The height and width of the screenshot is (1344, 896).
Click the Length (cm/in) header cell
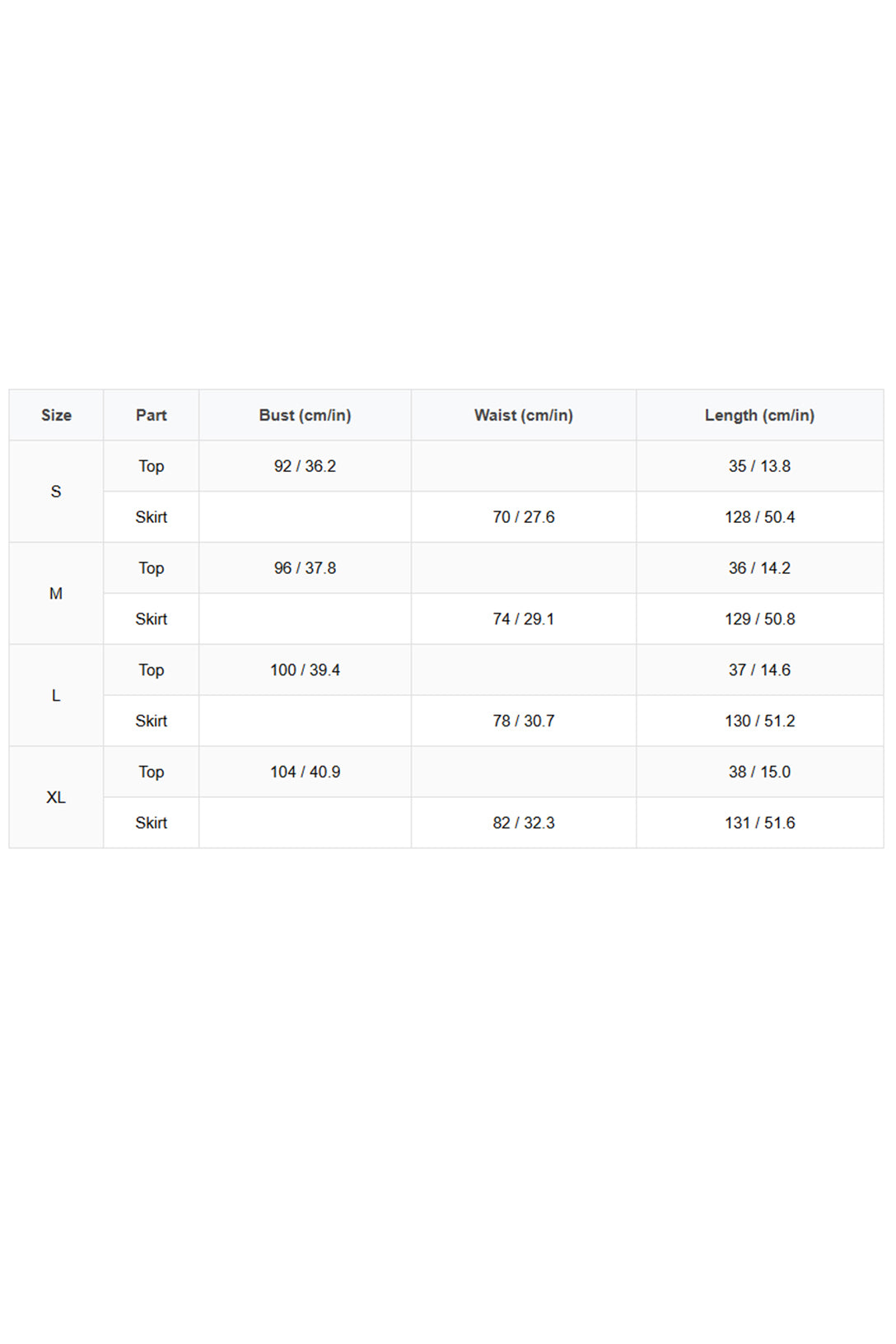click(x=759, y=415)
